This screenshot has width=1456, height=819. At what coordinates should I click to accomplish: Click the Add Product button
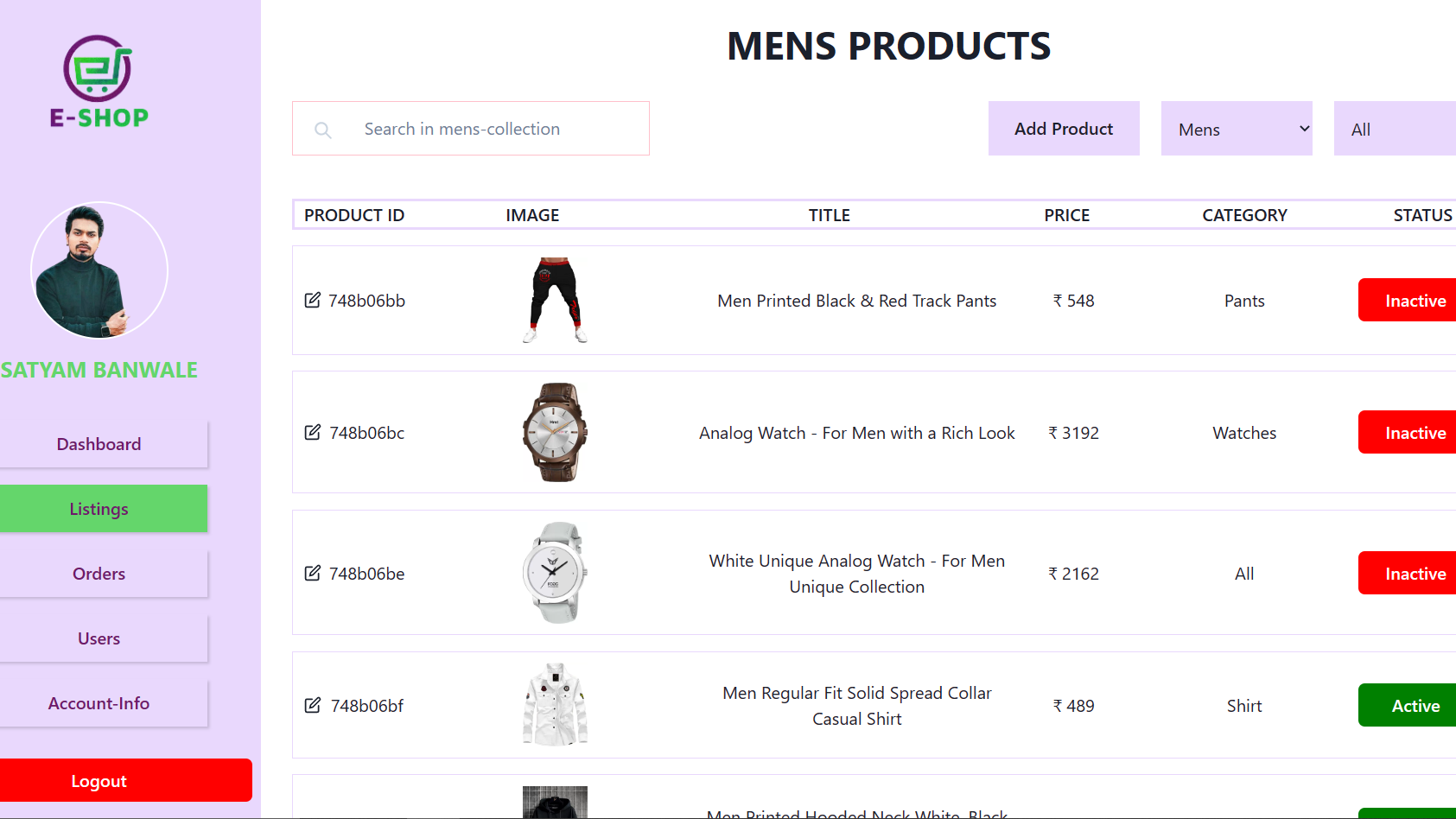(x=1064, y=129)
